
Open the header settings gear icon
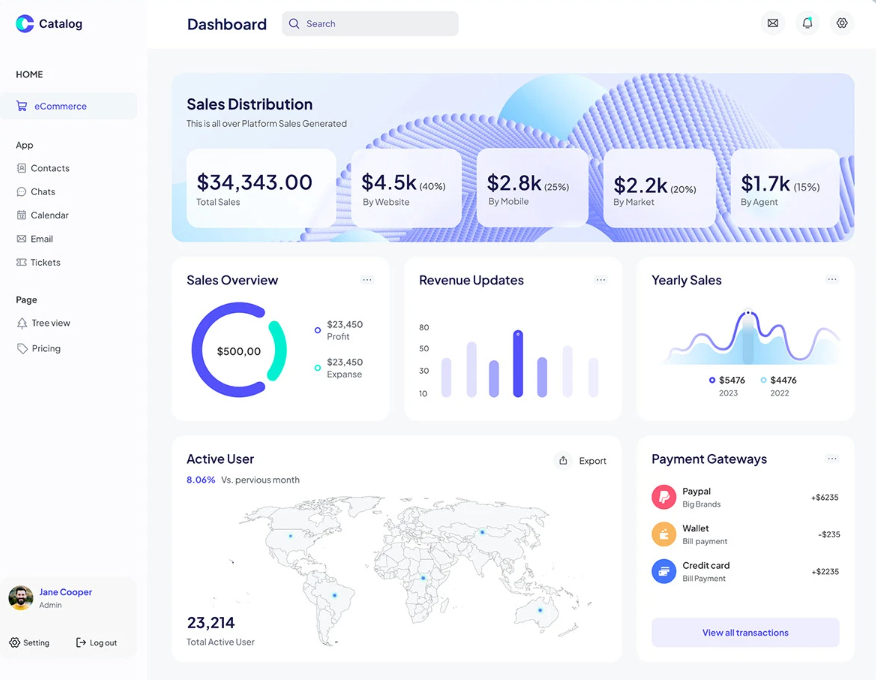(x=842, y=23)
